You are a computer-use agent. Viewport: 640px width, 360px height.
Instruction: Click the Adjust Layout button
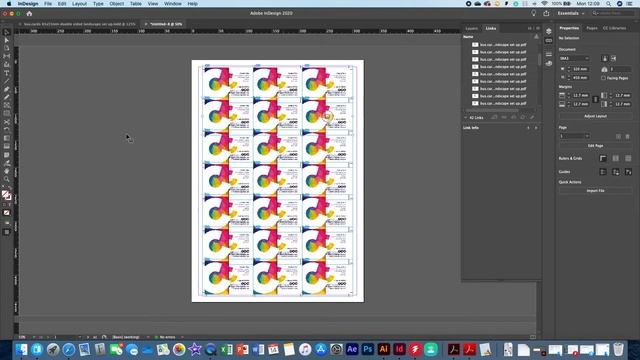[596, 116]
